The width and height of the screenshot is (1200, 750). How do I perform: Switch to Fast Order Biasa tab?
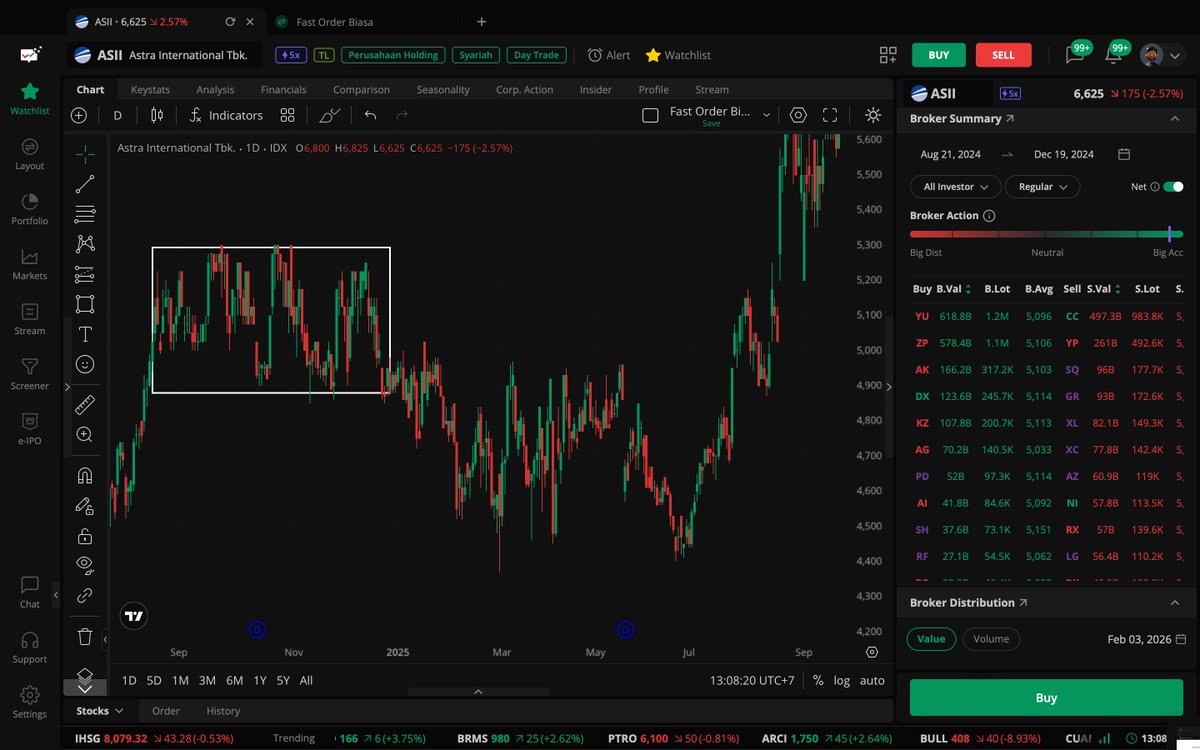(x=337, y=21)
